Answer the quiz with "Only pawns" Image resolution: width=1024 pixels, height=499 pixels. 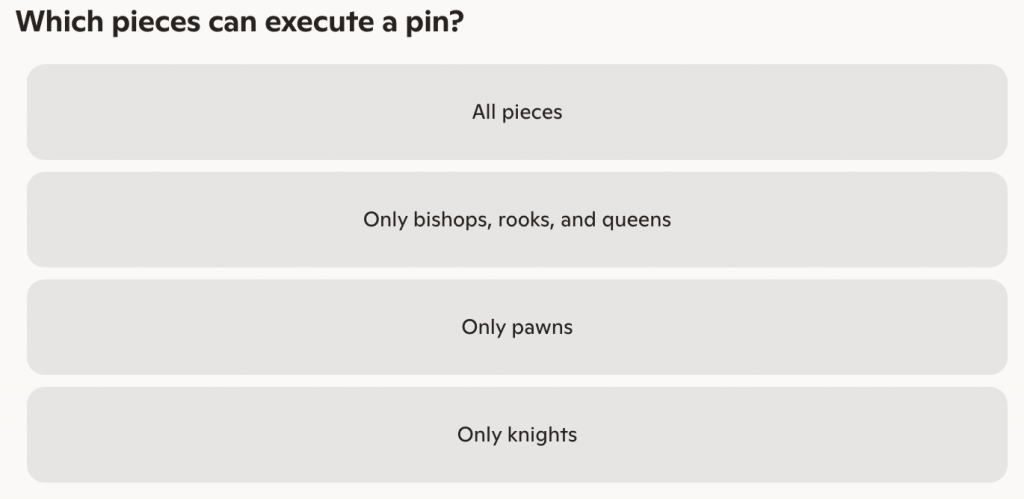tap(517, 327)
